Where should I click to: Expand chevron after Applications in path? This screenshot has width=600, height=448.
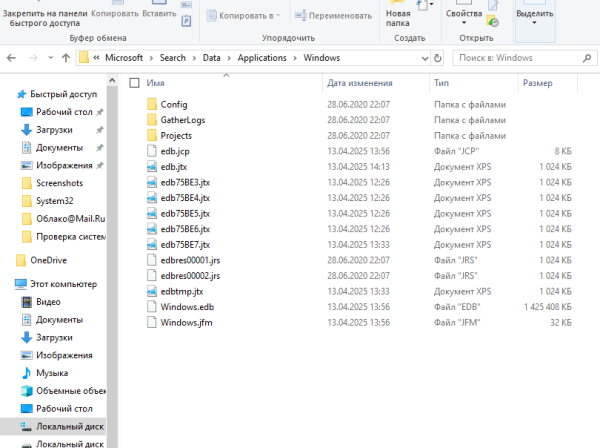click(x=295, y=58)
